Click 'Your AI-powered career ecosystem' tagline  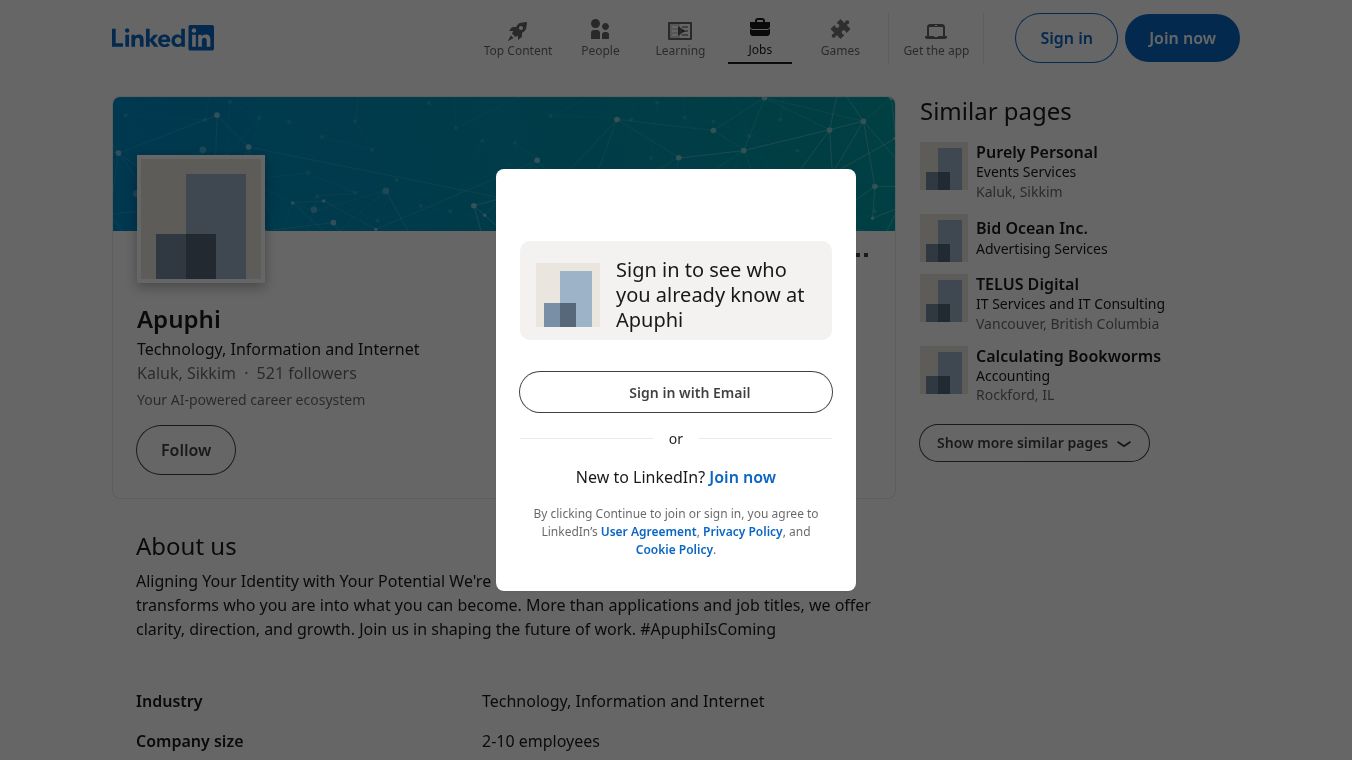(251, 400)
